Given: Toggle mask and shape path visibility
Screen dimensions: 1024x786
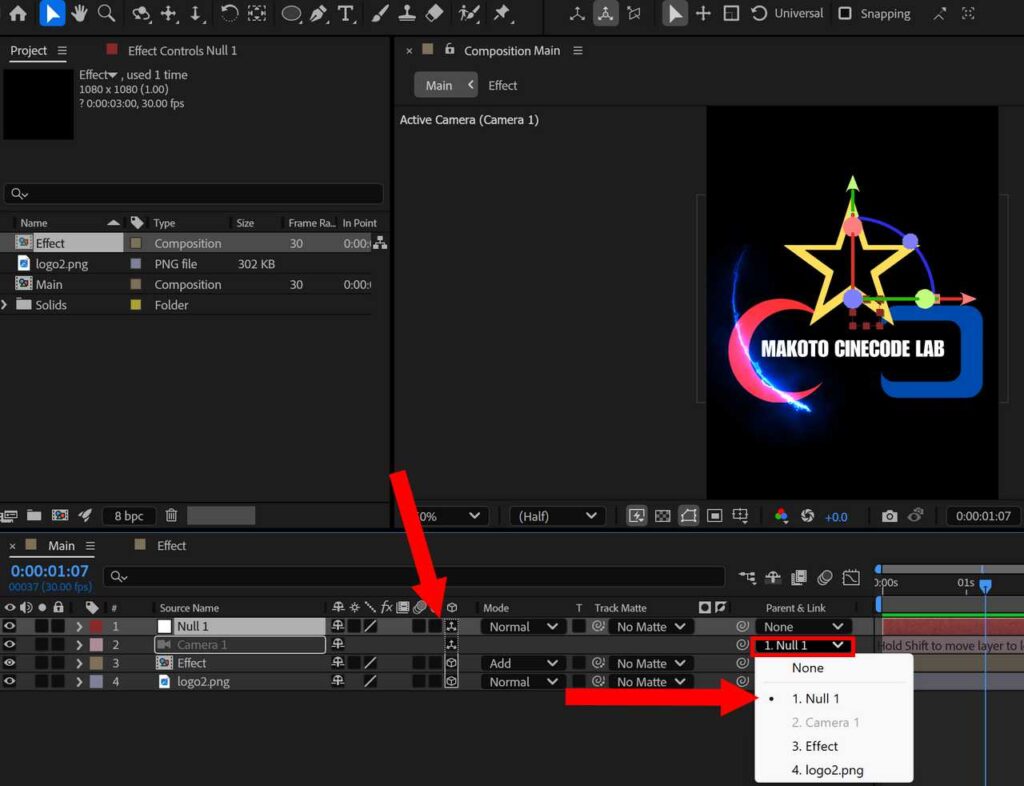Looking at the screenshot, I should [688, 516].
